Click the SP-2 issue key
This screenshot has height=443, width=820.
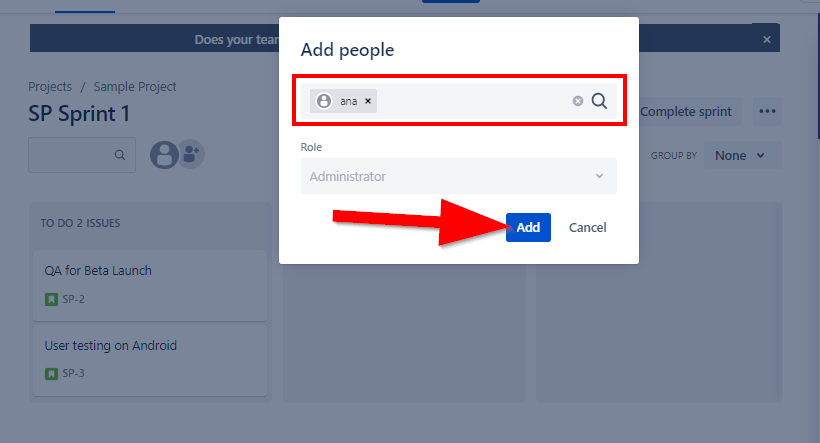point(73,299)
